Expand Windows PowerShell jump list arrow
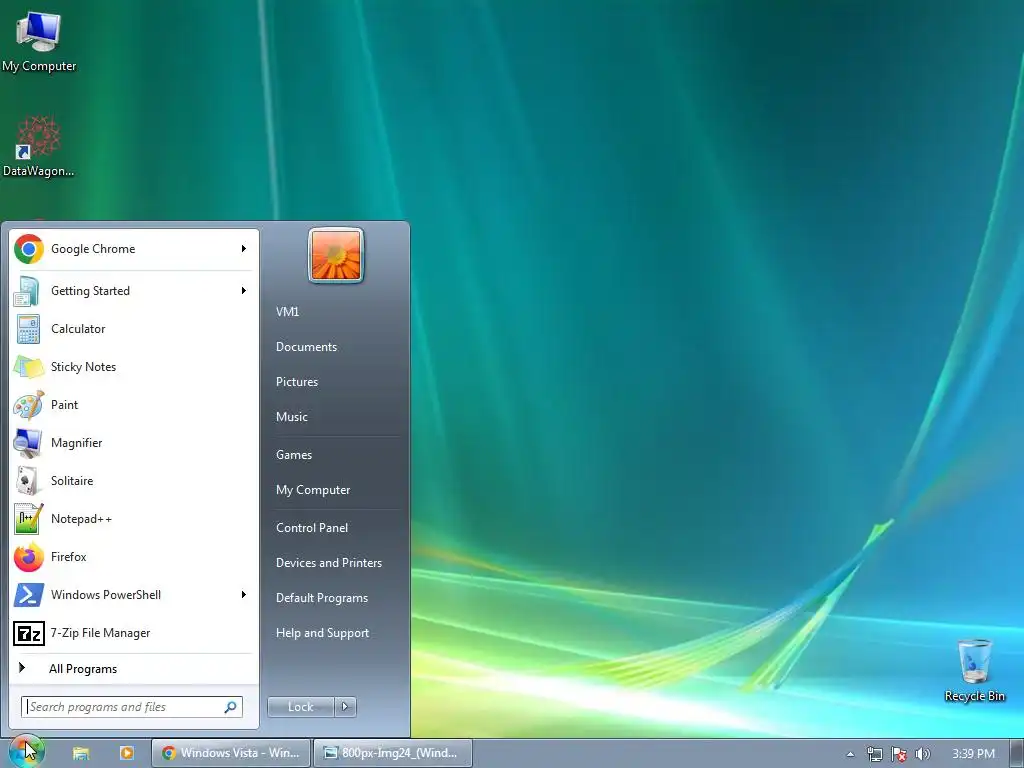The image size is (1024, 768). point(244,594)
